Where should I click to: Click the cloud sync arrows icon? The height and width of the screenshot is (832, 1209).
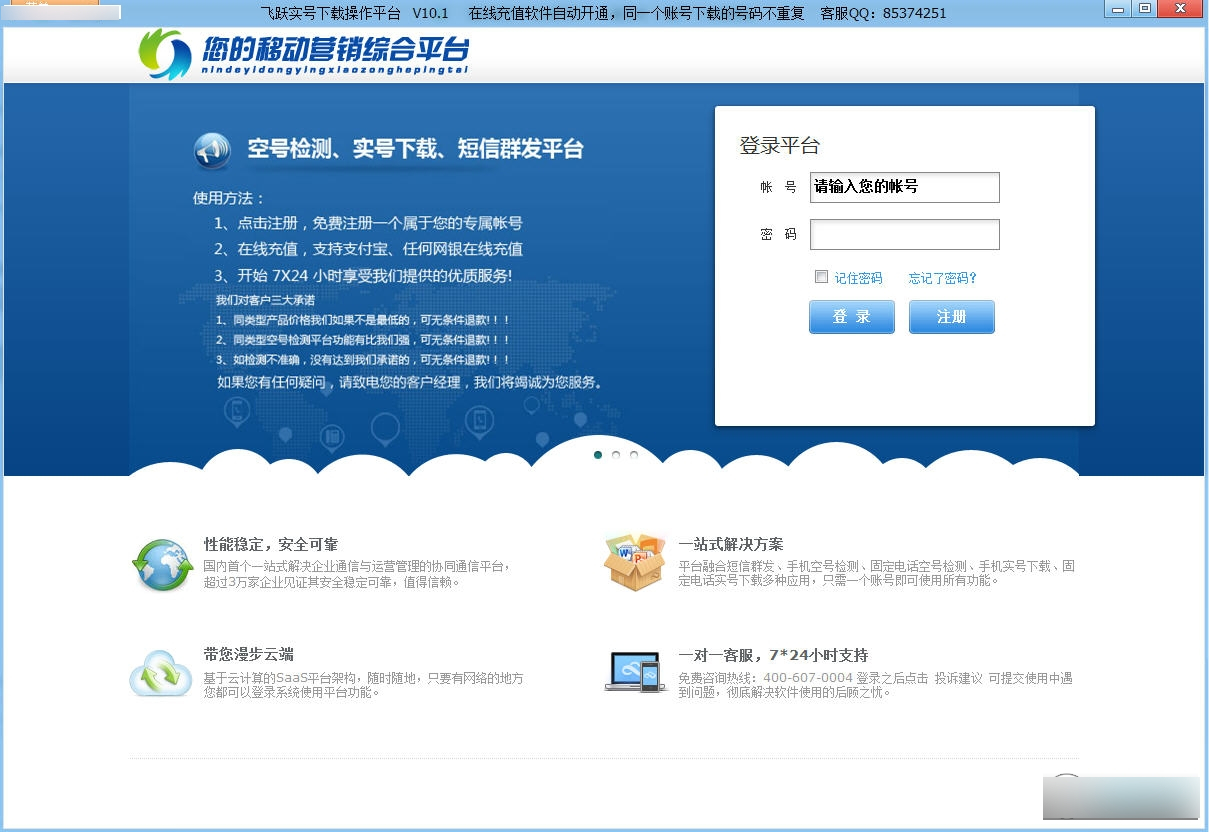160,673
